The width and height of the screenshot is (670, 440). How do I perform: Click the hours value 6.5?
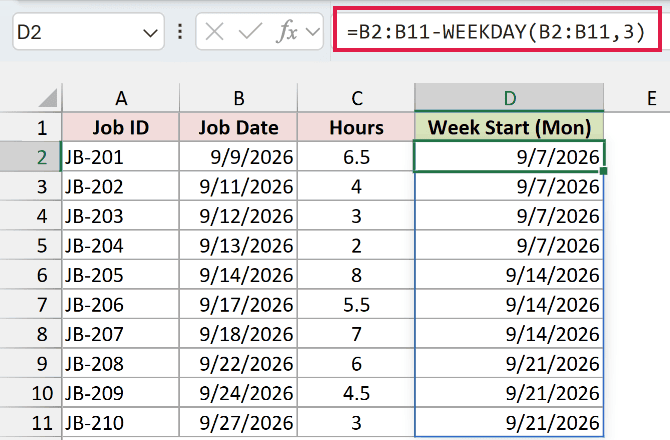(356, 157)
